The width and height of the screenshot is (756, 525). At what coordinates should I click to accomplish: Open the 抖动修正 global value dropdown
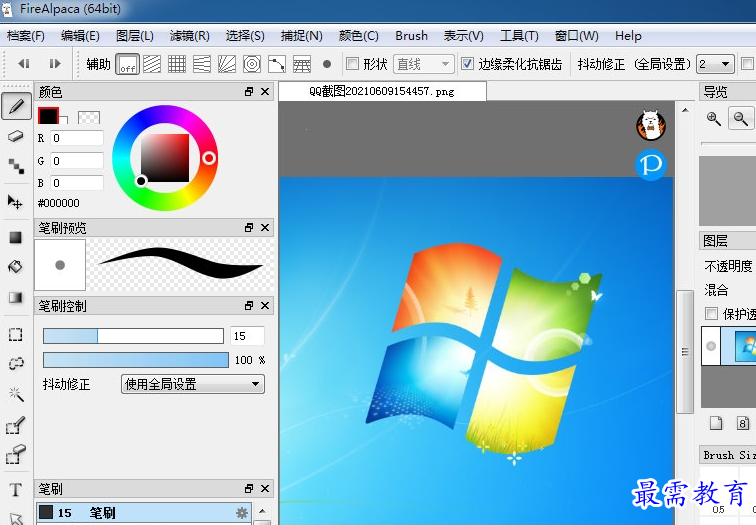coord(716,64)
